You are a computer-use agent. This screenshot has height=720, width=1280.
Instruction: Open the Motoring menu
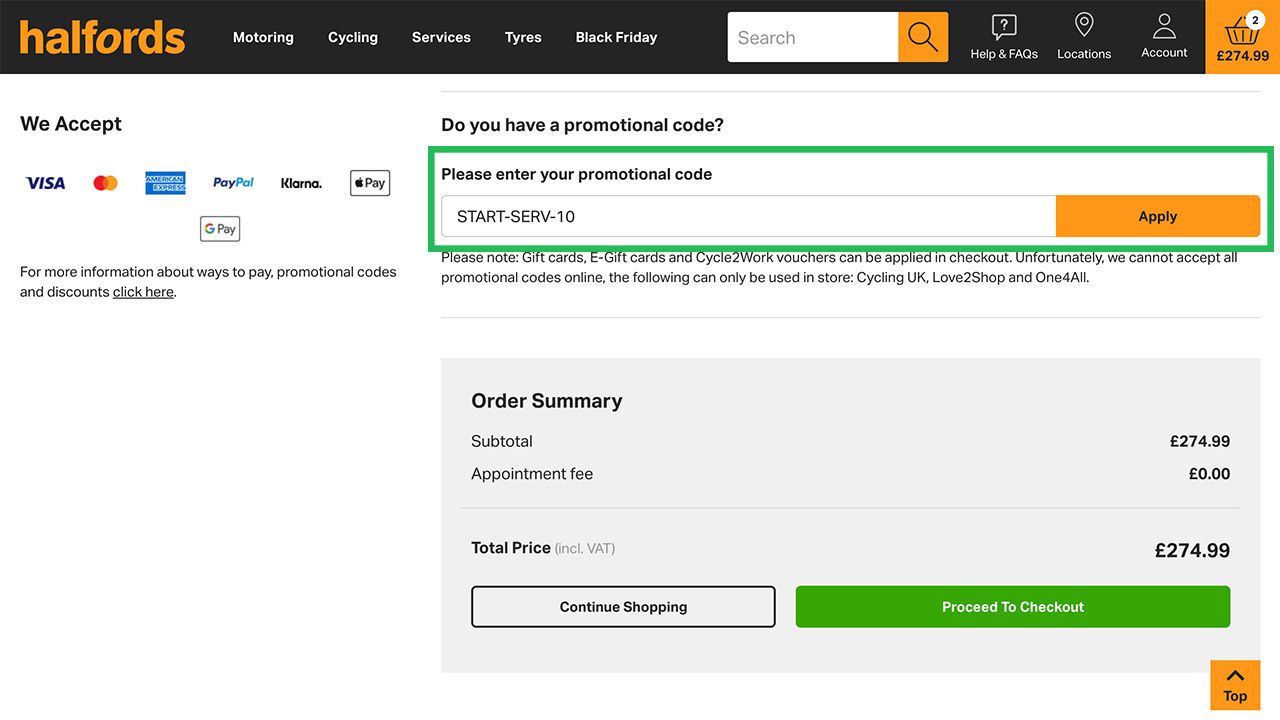263,37
